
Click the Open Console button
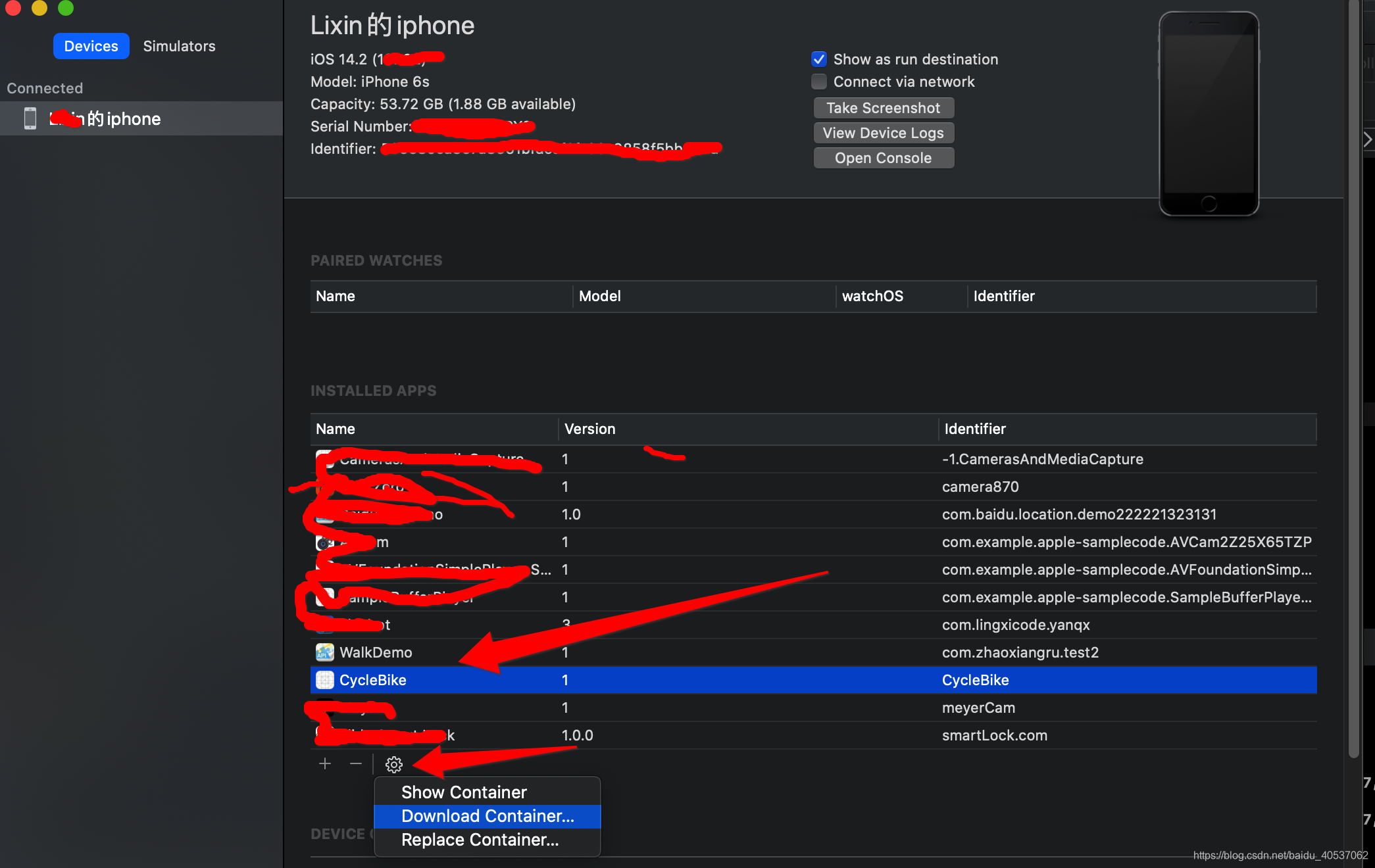point(884,158)
